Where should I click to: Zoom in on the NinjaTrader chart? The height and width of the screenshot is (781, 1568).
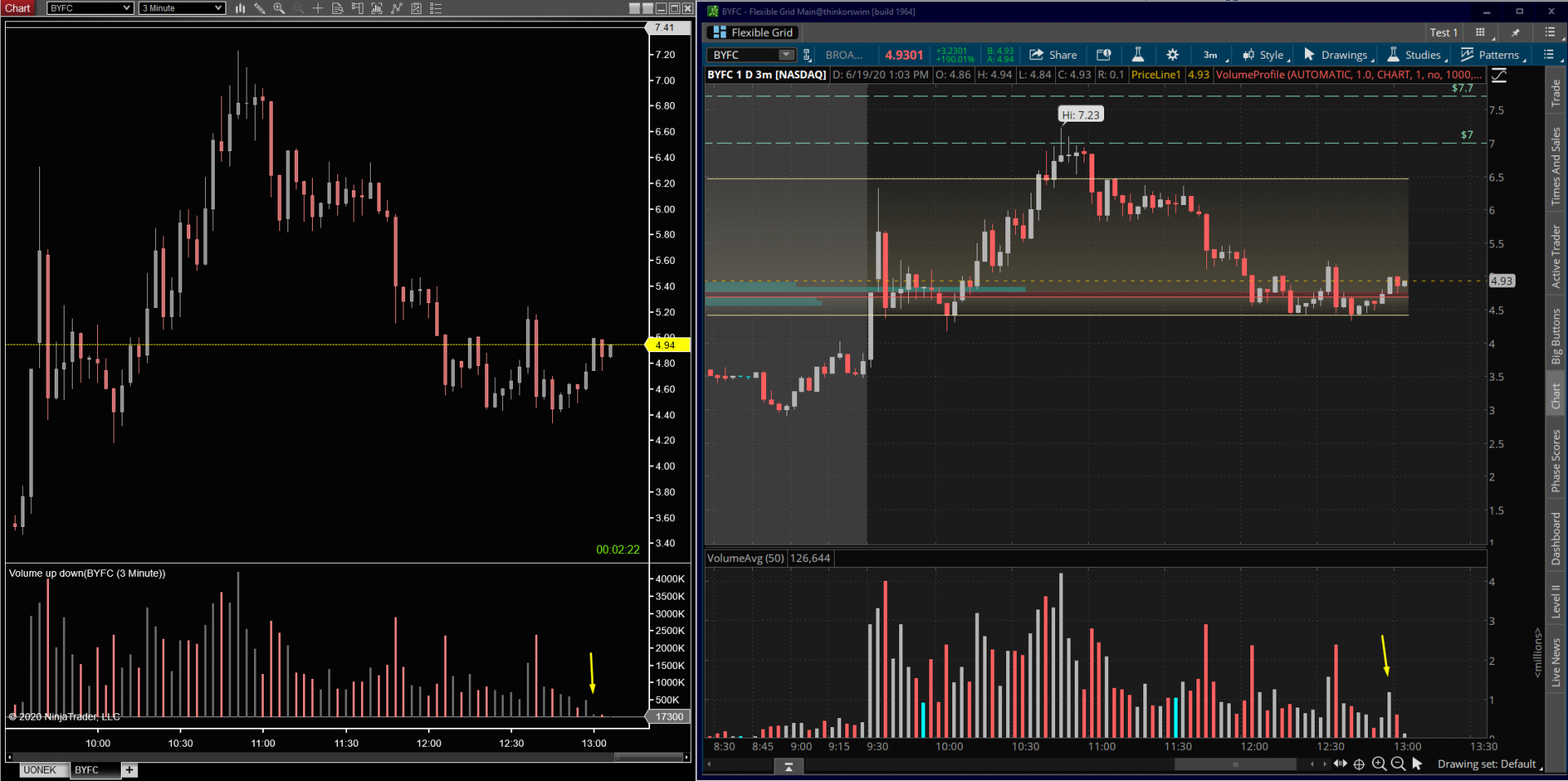(279, 8)
